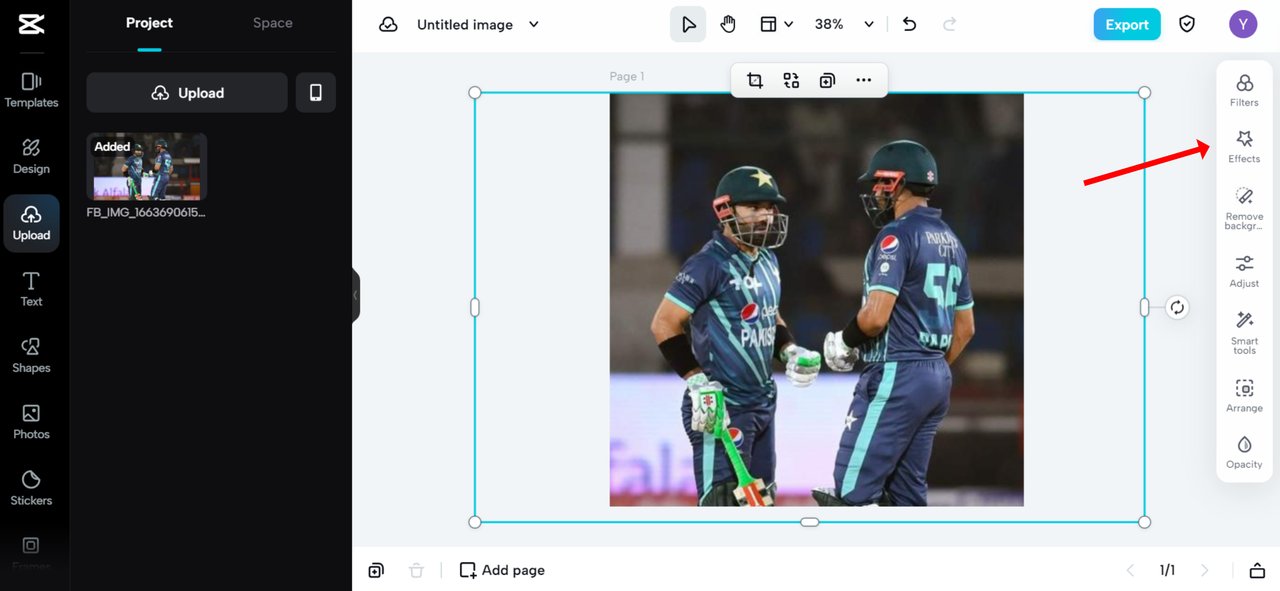Click the cricket players image on canvas
This screenshot has height=591, width=1280.
click(816, 300)
